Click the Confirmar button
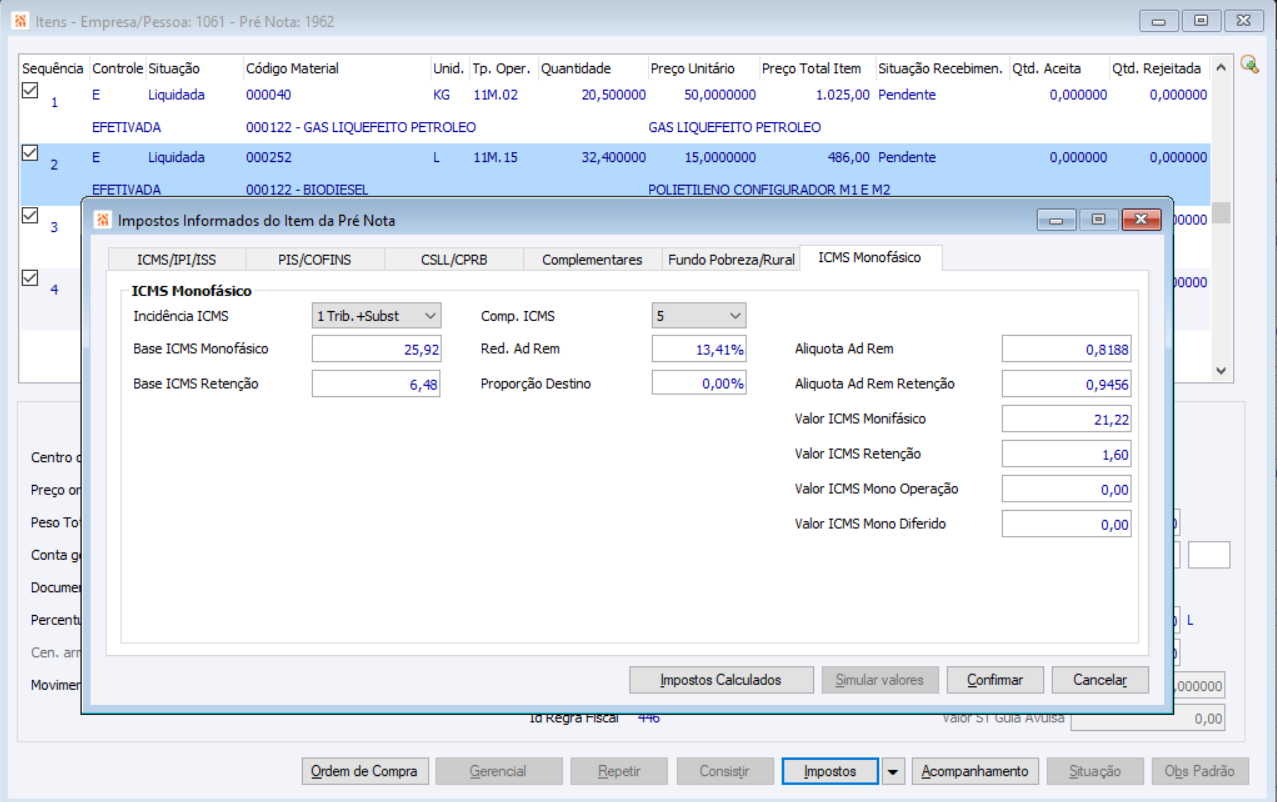This screenshot has height=802, width=1277. pos(995,680)
